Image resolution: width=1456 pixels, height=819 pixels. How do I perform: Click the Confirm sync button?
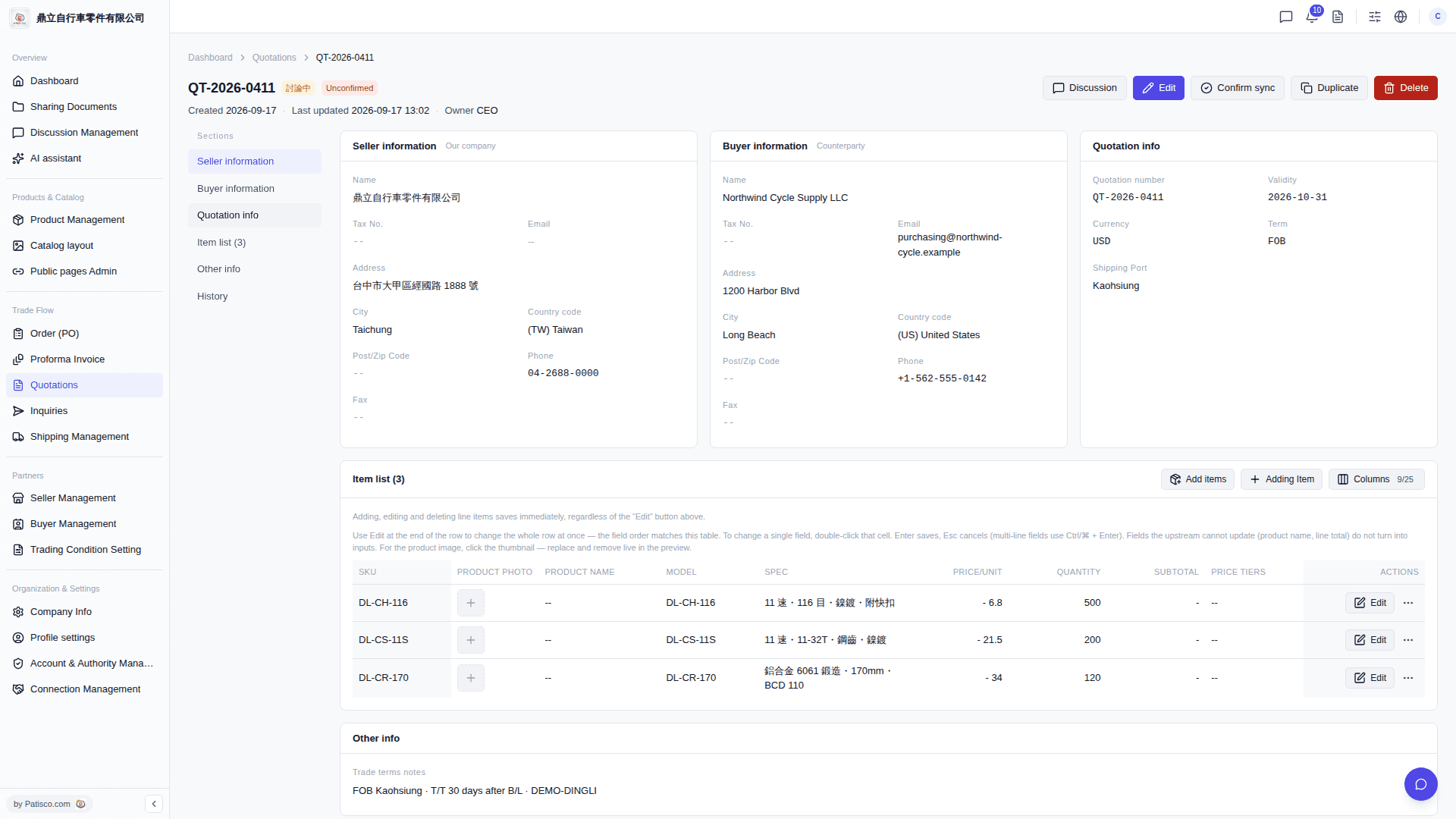pyautogui.click(x=1238, y=88)
